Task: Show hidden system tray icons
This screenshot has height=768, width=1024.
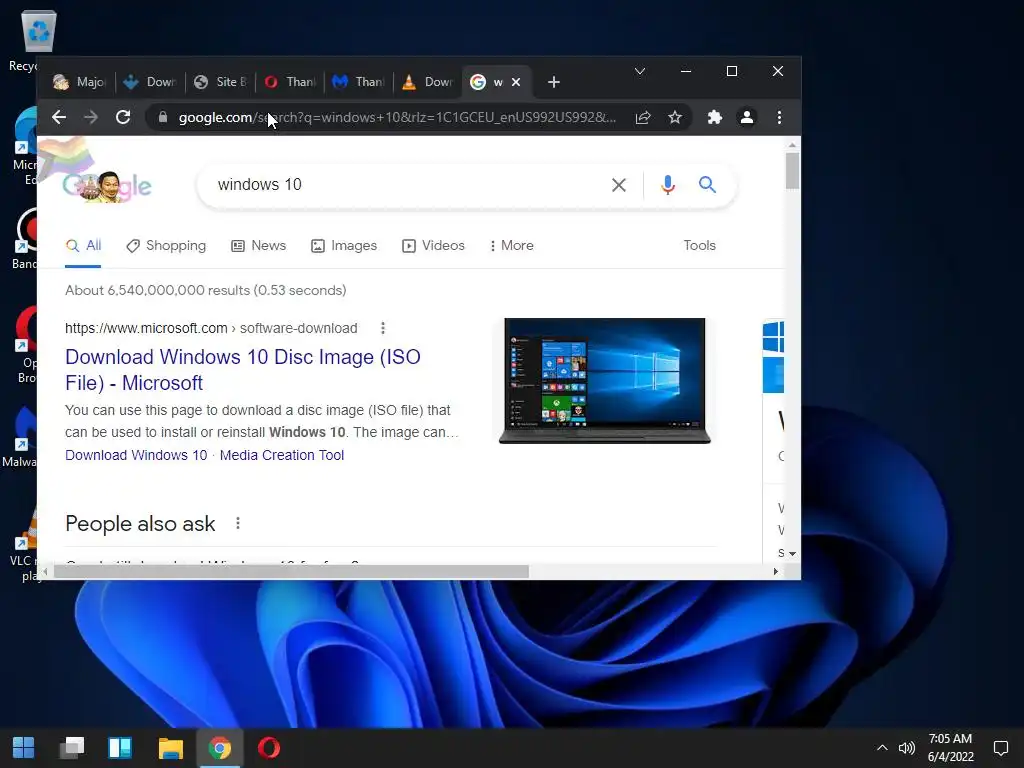Action: [x=882, y=748]
